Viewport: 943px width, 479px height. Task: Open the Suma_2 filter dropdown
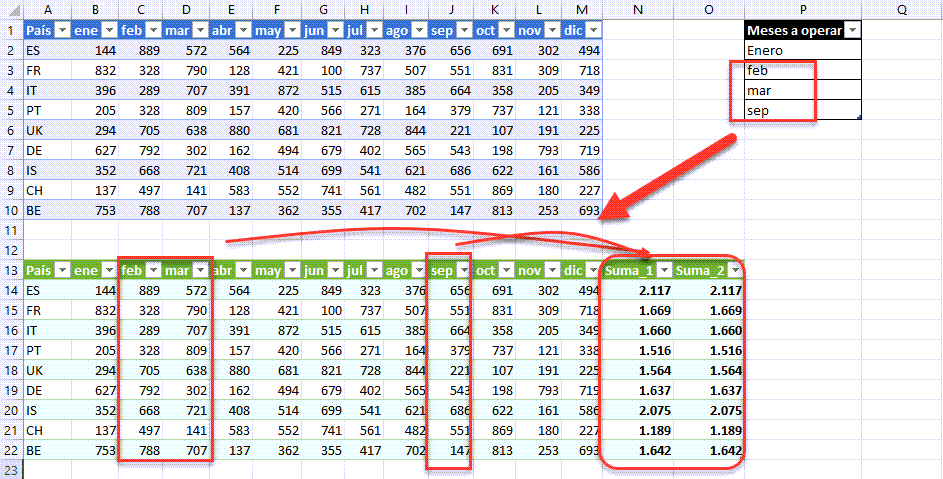[x=736, y=271]
